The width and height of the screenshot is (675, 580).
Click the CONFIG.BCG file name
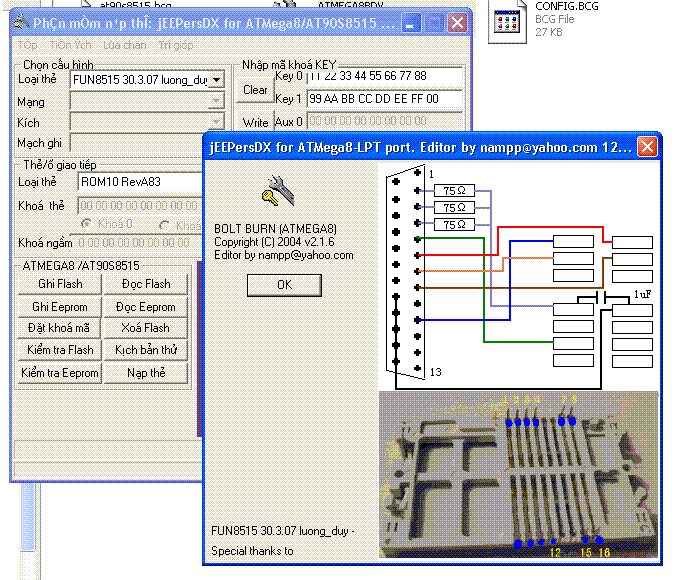pos(567,6)
